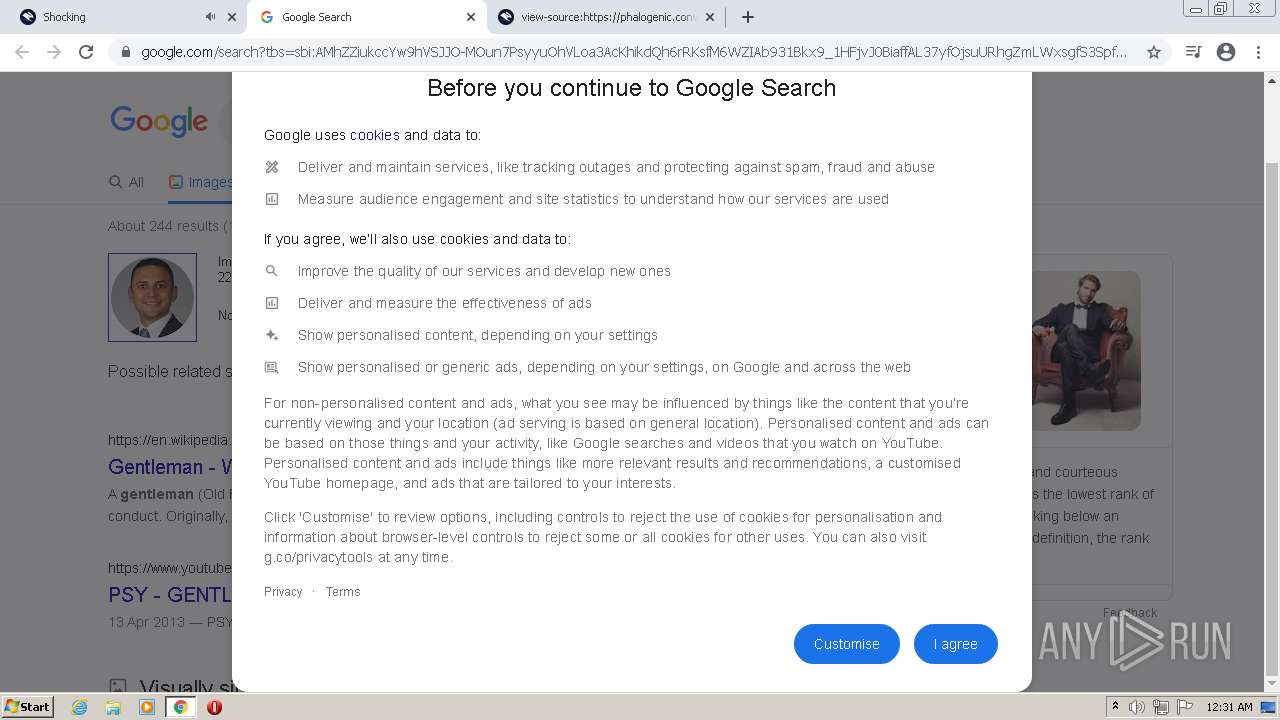Switch to the view-source phalogenic tab

point(608,17)
